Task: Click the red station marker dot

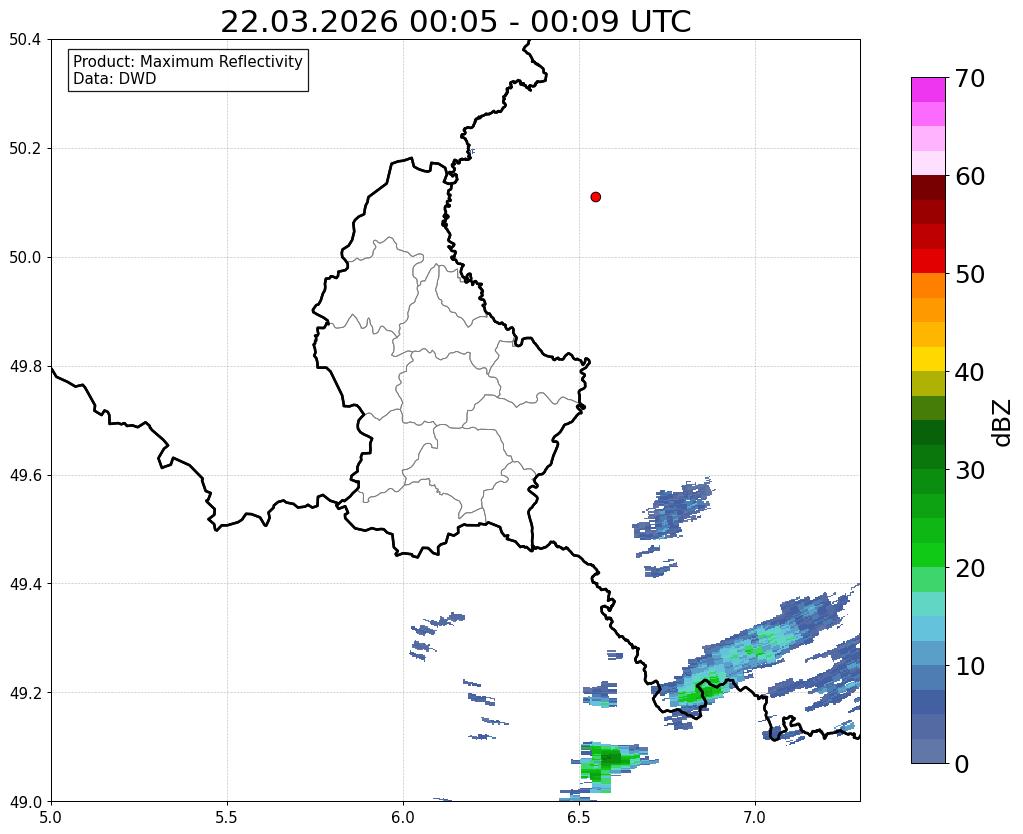Action: [596, 197]
